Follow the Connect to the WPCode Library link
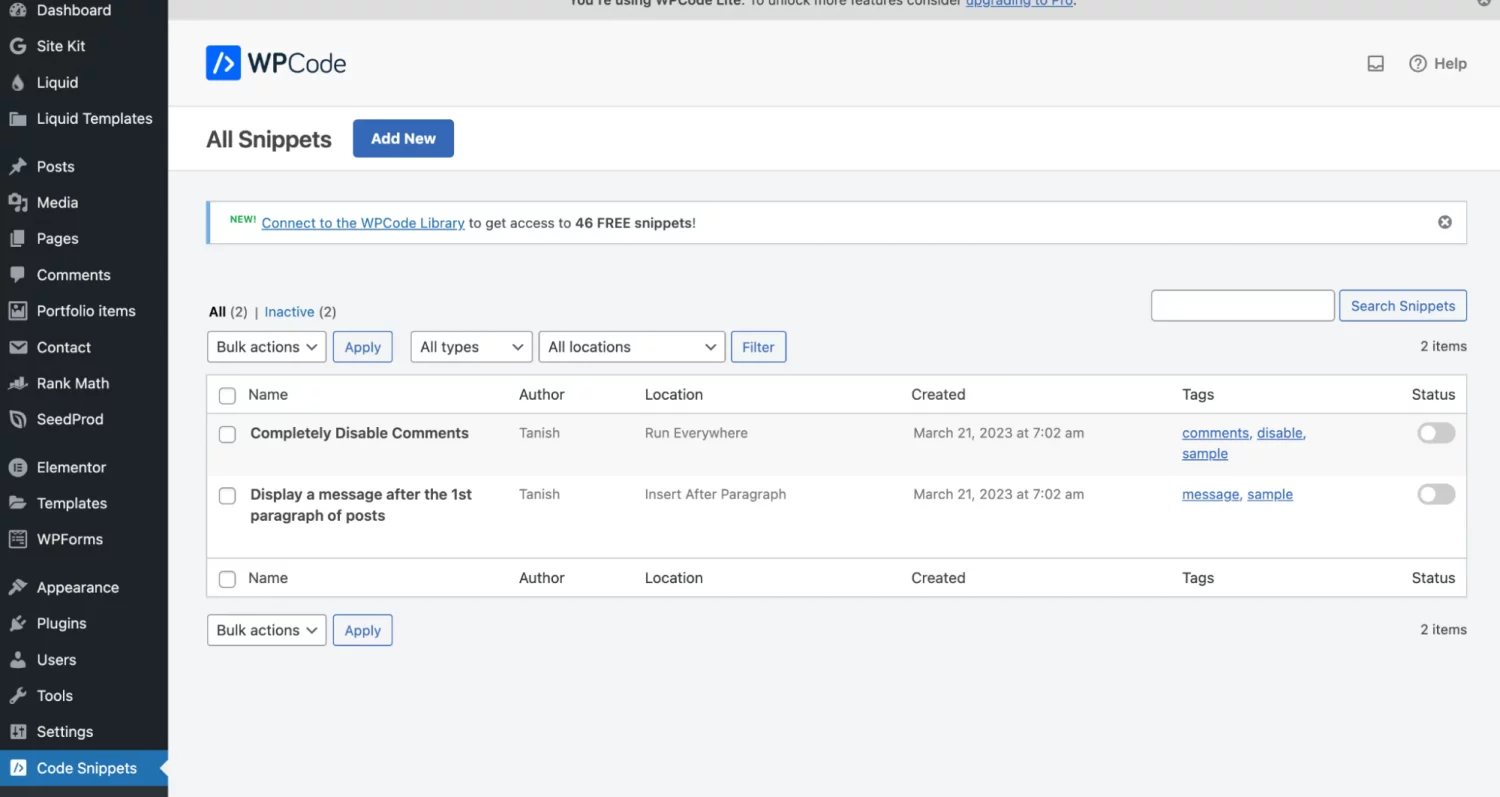 point(363,223)
